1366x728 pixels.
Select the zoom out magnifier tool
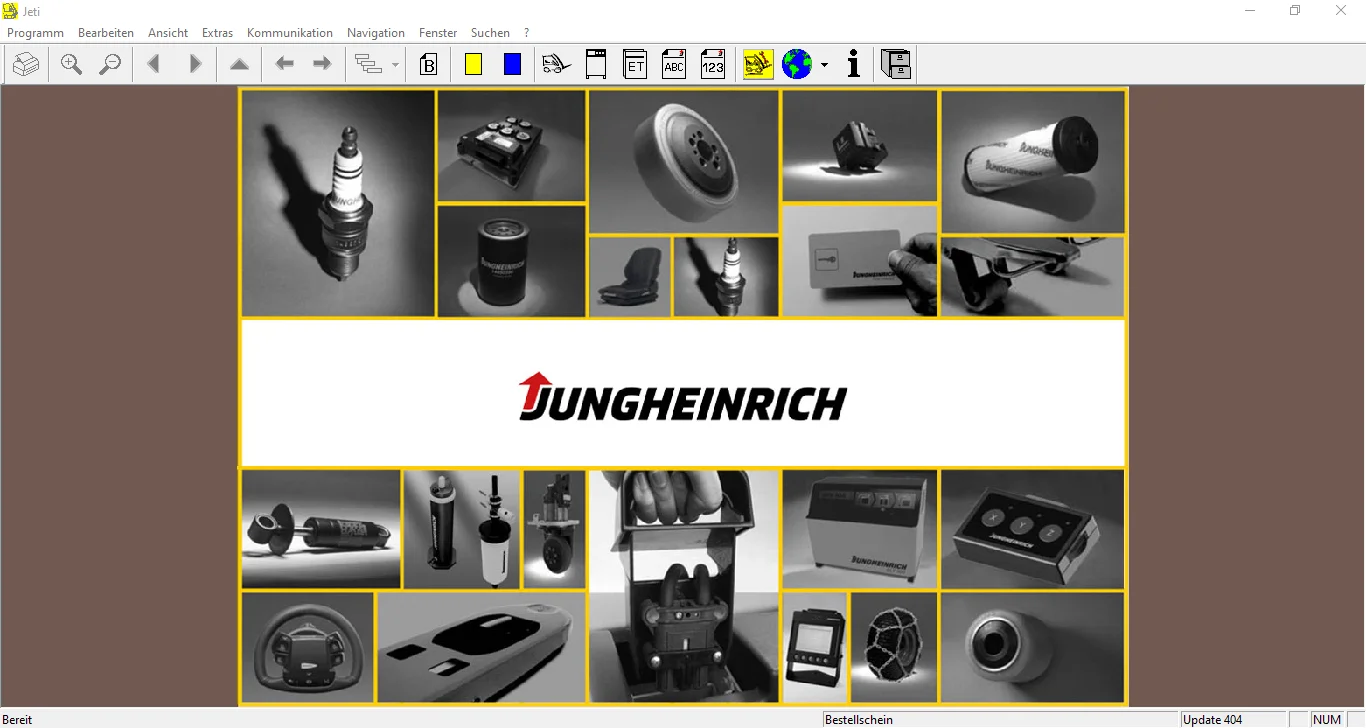tap(111, 63)
